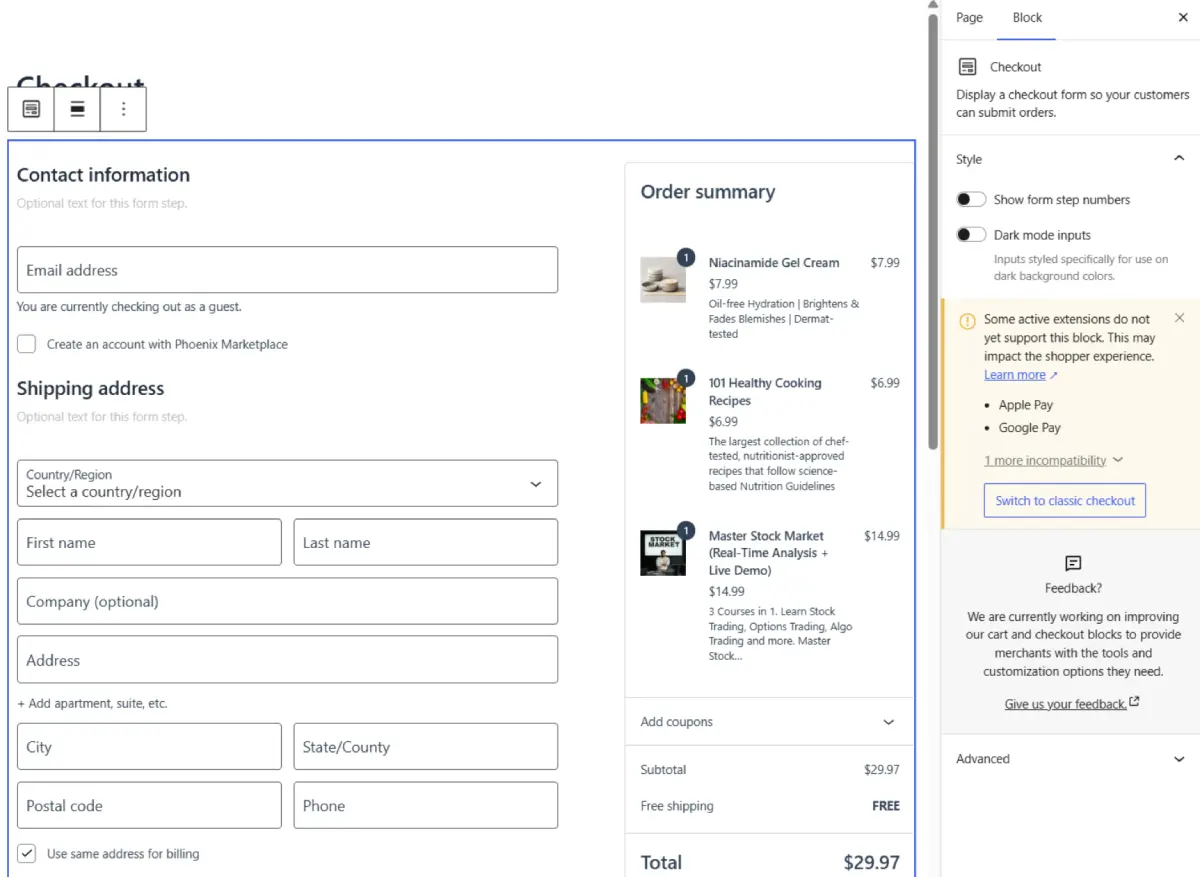Open the block options three-dot menu

pyautogui.click(x=124, y=109)
